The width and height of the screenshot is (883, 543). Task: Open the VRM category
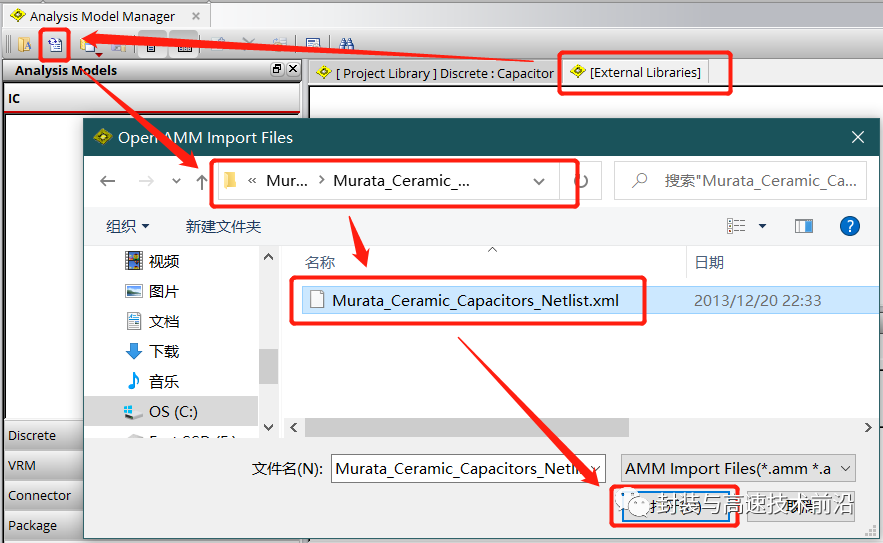[44, 466]
